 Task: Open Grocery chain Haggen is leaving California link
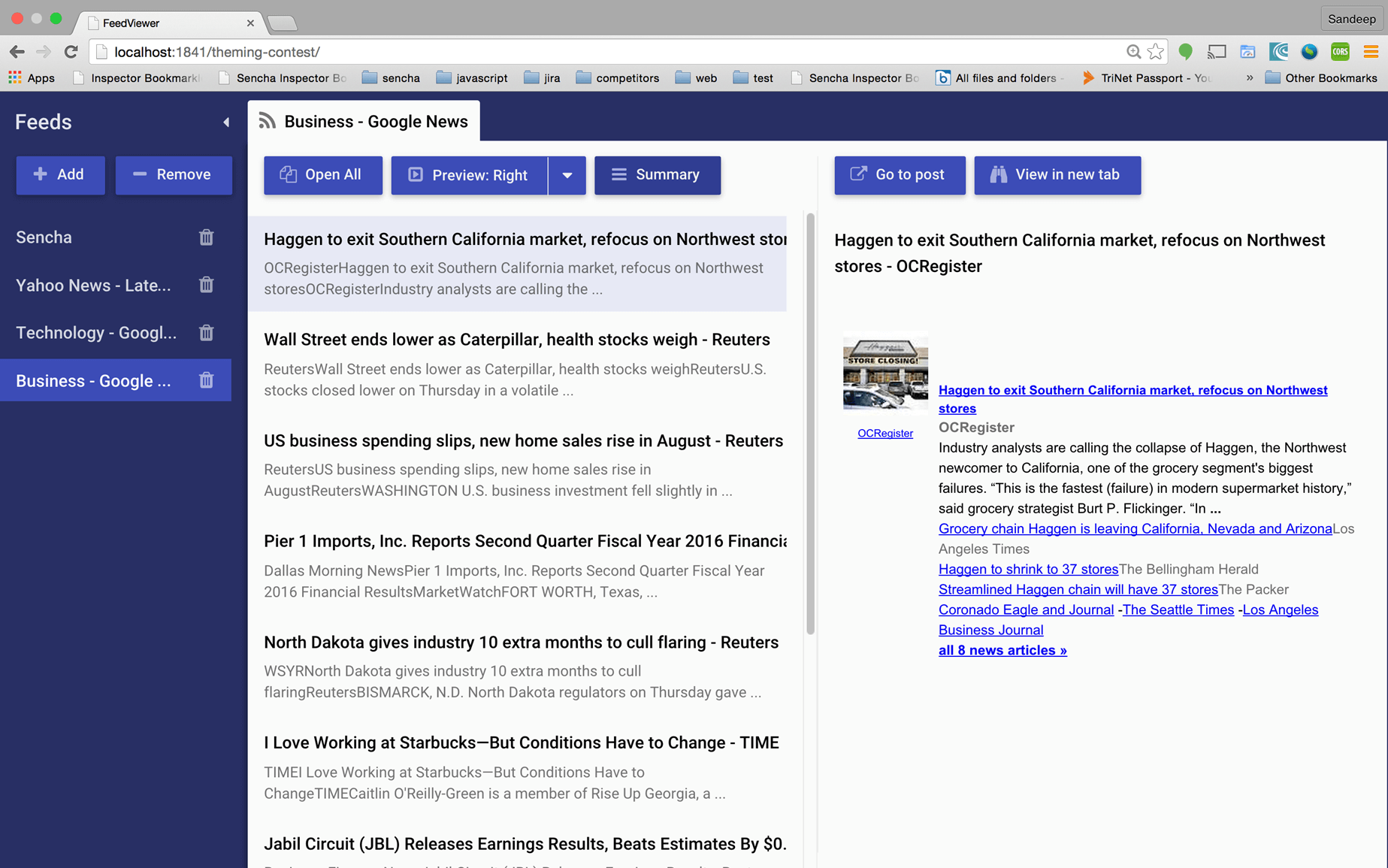pos(1135,528)
